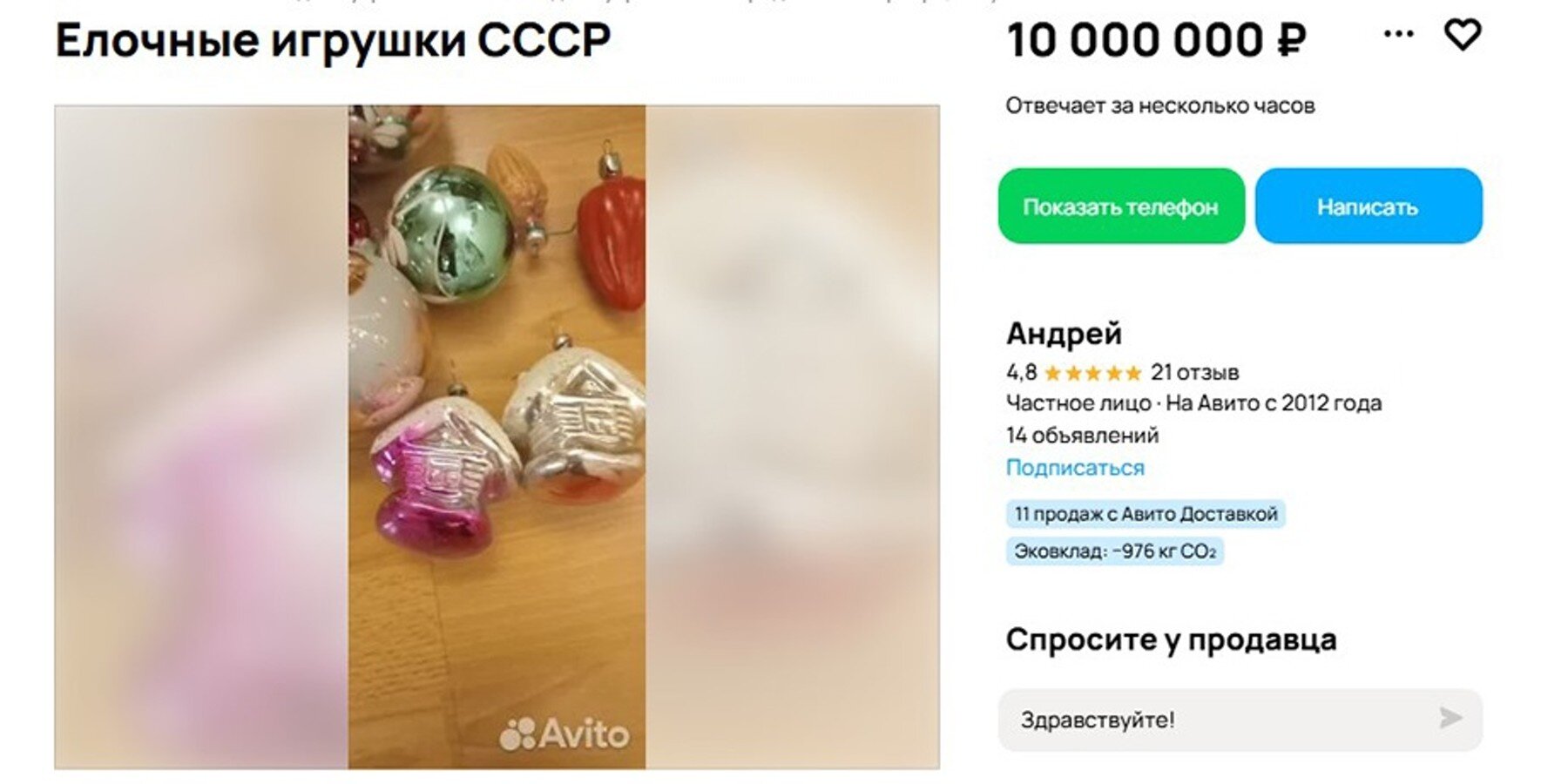The height and width of the screenshot is (784, 1568).
Task: Subscribe to seller via Подписаться link
Action: click(x=1075, y=468)
